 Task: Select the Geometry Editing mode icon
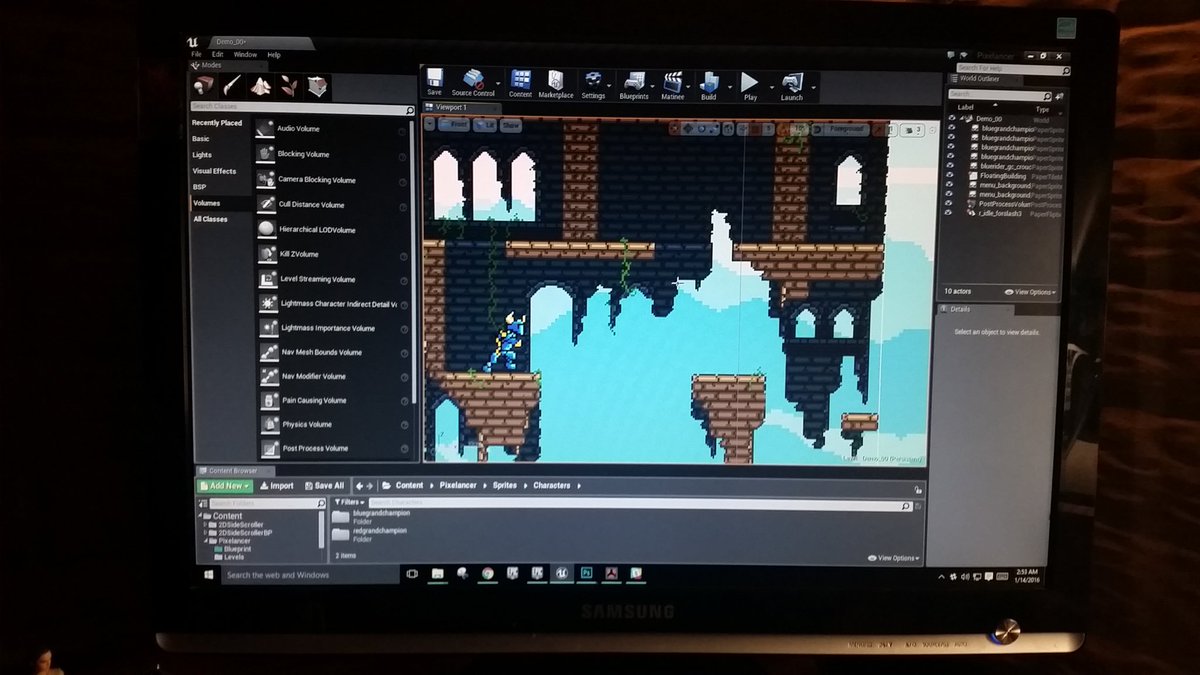click(318, 86)
